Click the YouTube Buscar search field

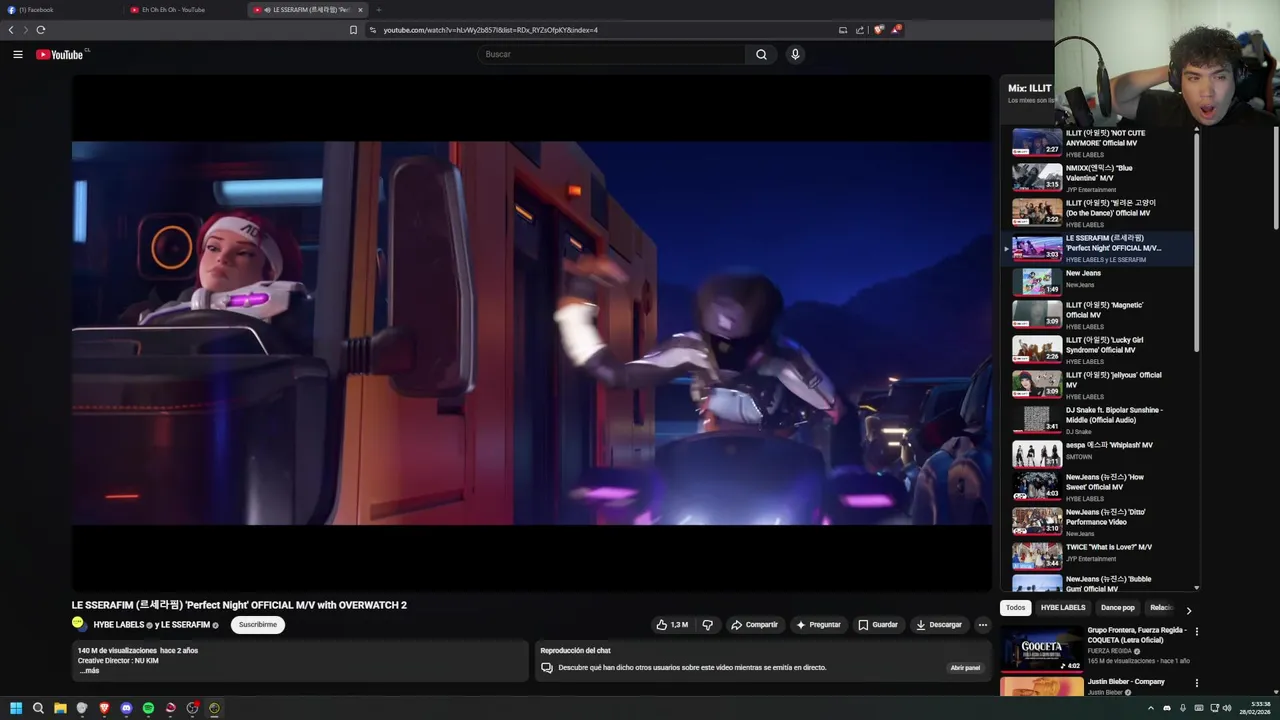(611, 54)
